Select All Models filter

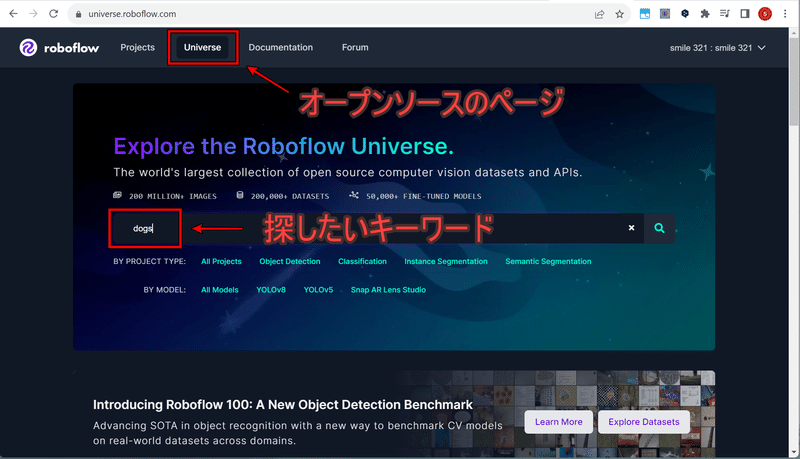click(219, 290)
